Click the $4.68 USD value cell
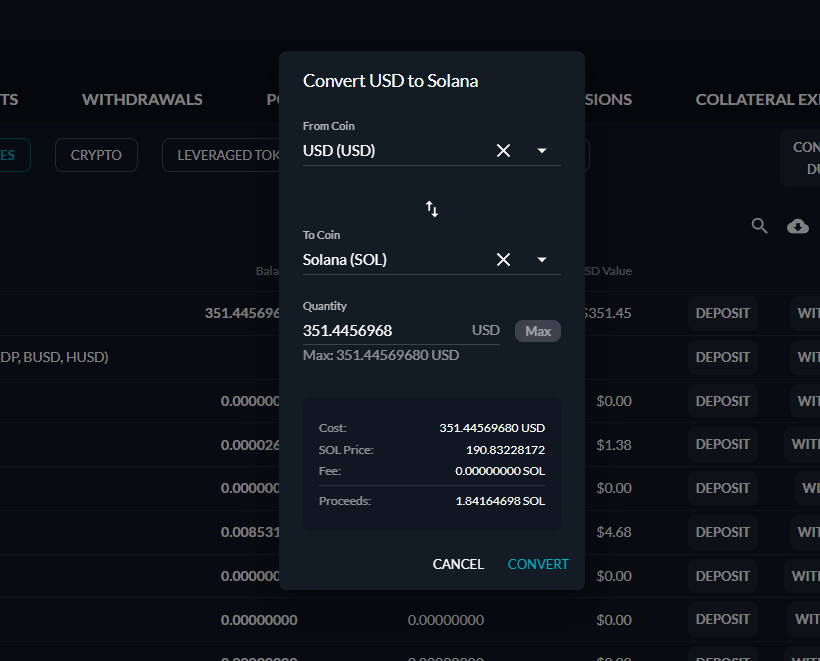The height and width of the screenshot is (661, 820). click(x=614, y=532)
